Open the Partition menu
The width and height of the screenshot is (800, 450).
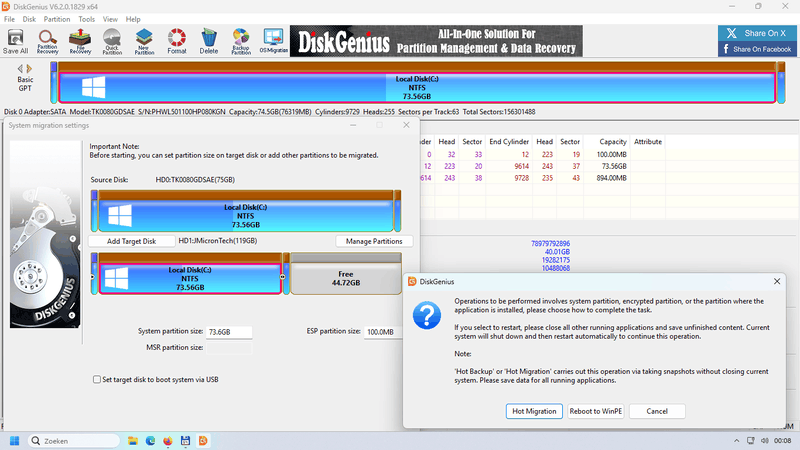tap(57, 19)
